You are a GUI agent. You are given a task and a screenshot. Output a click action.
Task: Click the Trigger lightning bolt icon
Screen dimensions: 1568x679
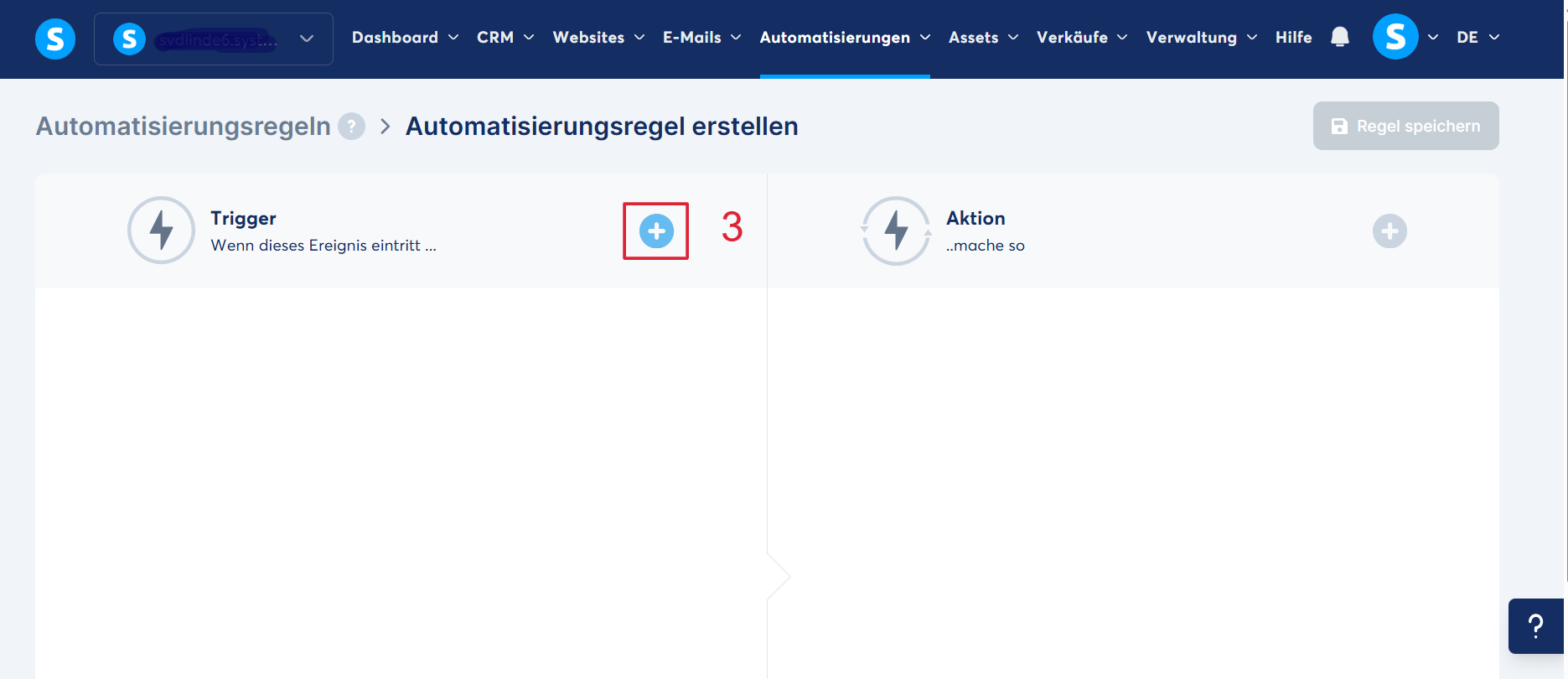click(x=161, y=231)
